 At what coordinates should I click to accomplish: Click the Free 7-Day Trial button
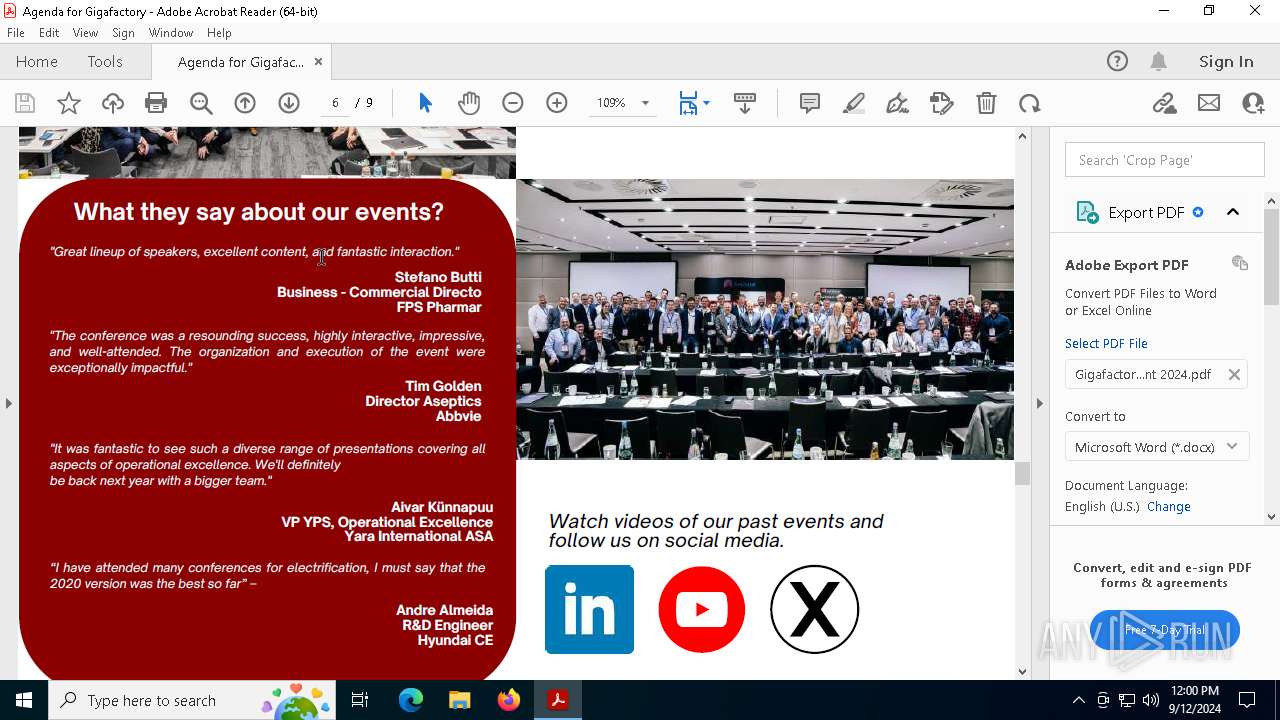coord(1164,630)
